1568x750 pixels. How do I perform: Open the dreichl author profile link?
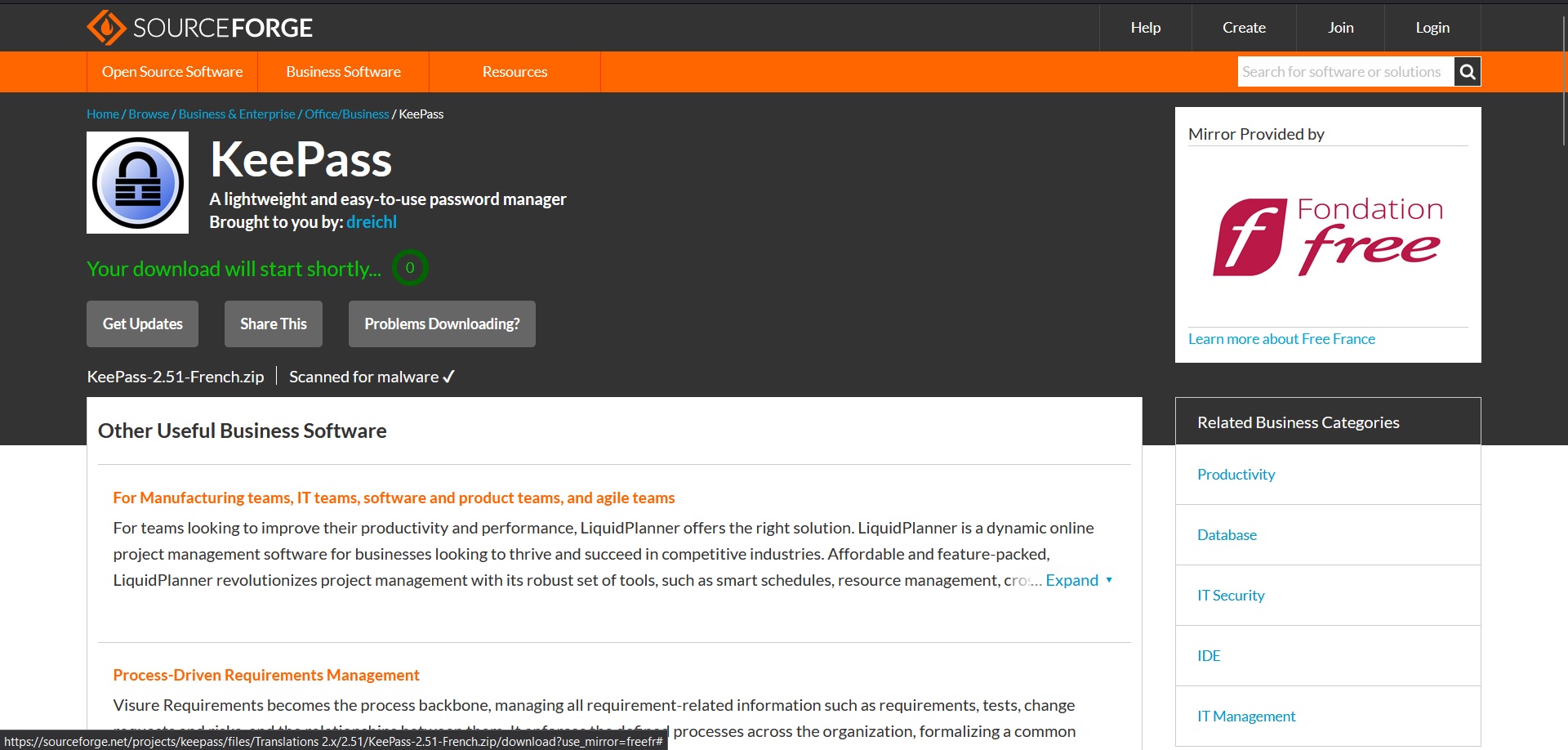coord(372,222)
